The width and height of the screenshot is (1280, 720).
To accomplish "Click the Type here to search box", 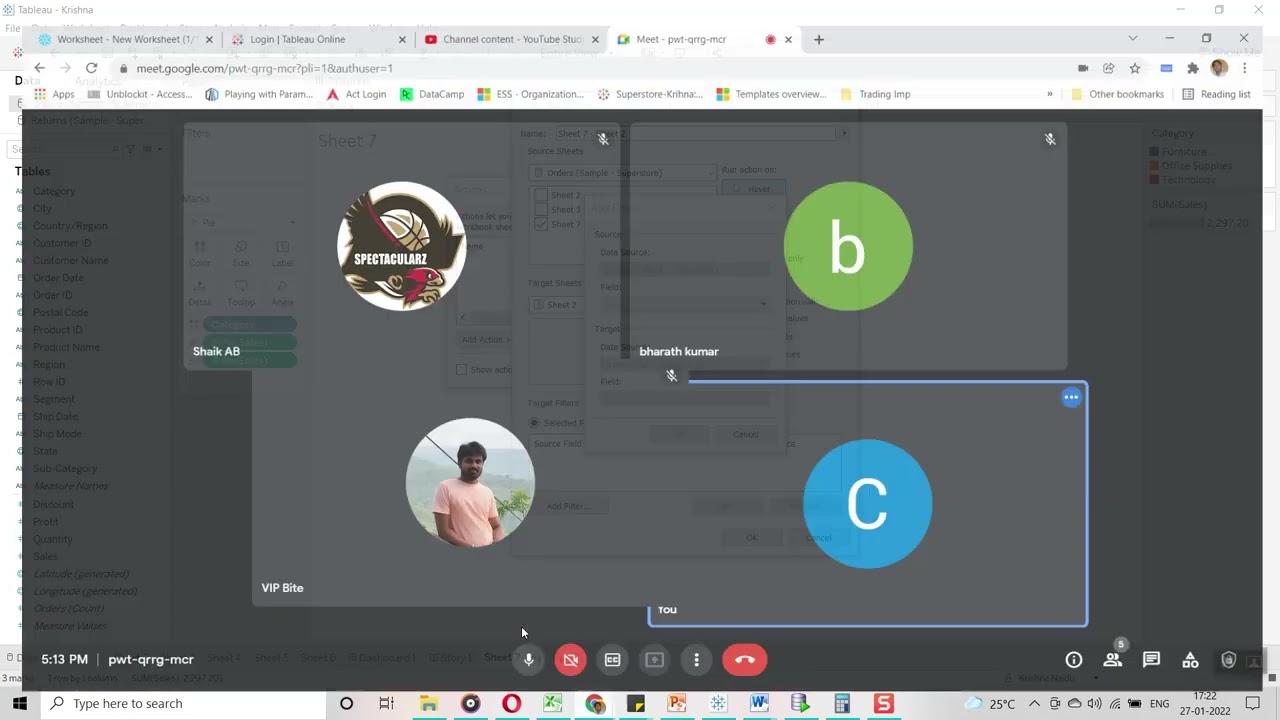I will click(x=183, y=704).
